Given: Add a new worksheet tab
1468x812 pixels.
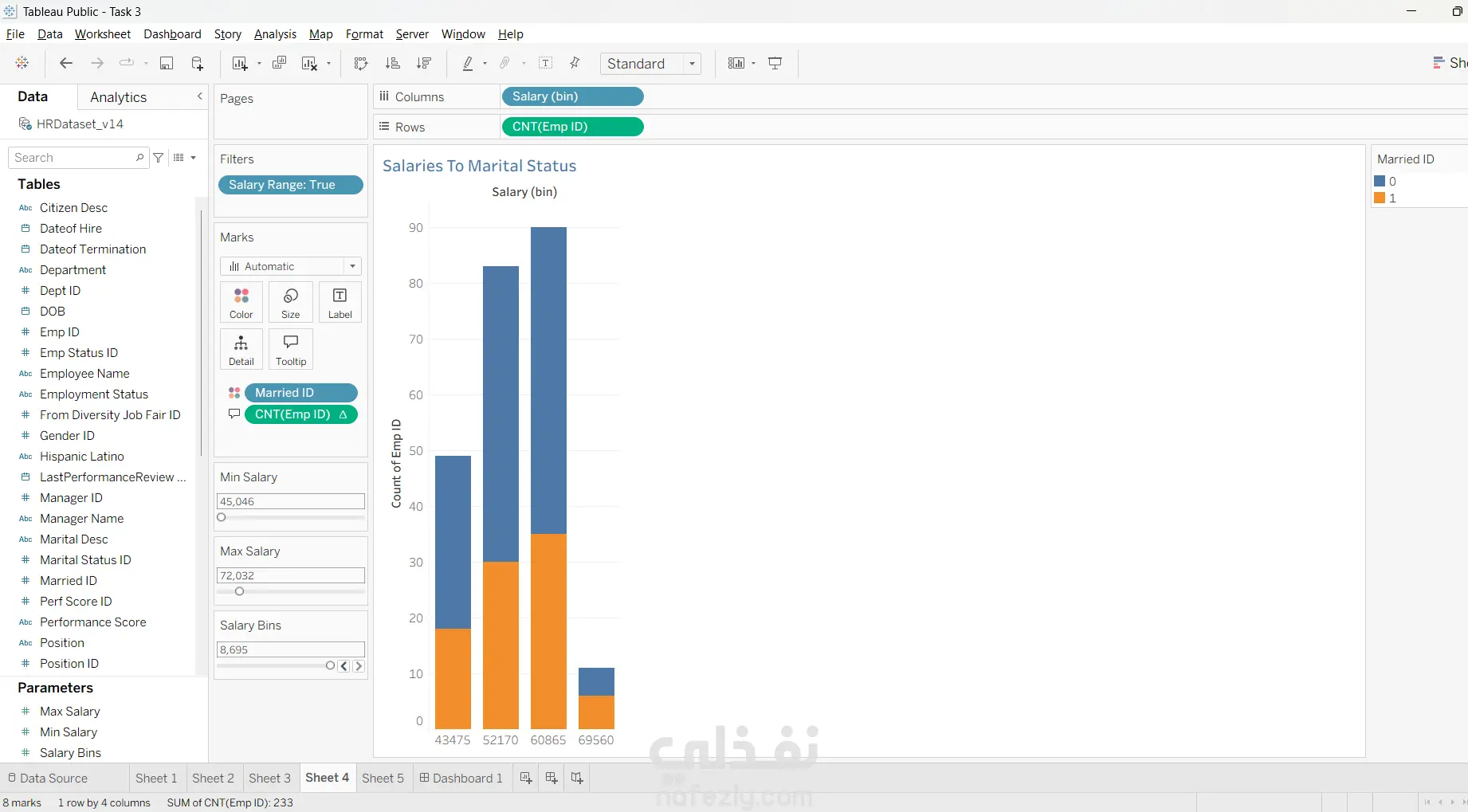Looking at the screenshot, I should tap(526, 778).
